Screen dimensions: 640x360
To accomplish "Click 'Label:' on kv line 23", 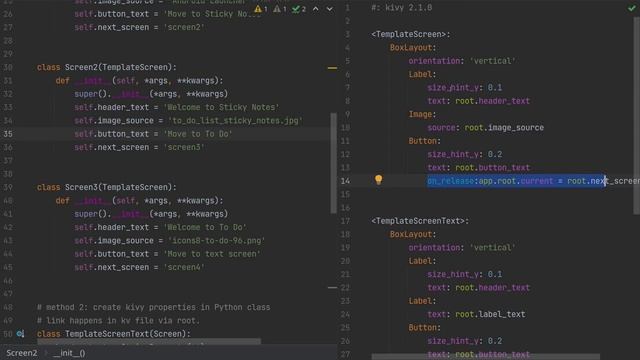I will coord(422,300).
